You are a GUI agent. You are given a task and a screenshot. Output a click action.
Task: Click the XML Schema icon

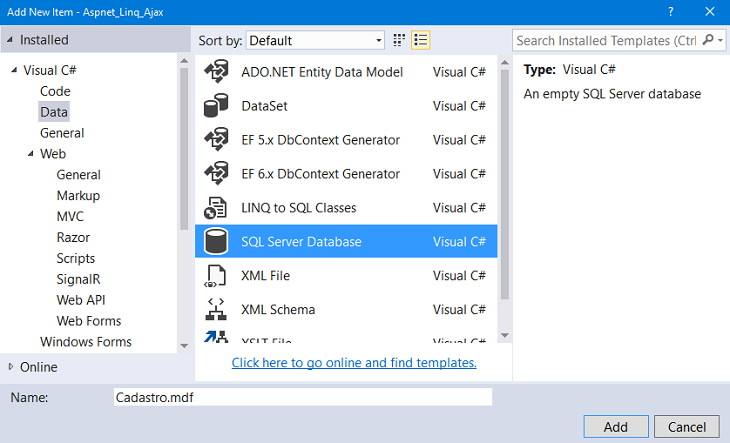click(x=216, y=309)
